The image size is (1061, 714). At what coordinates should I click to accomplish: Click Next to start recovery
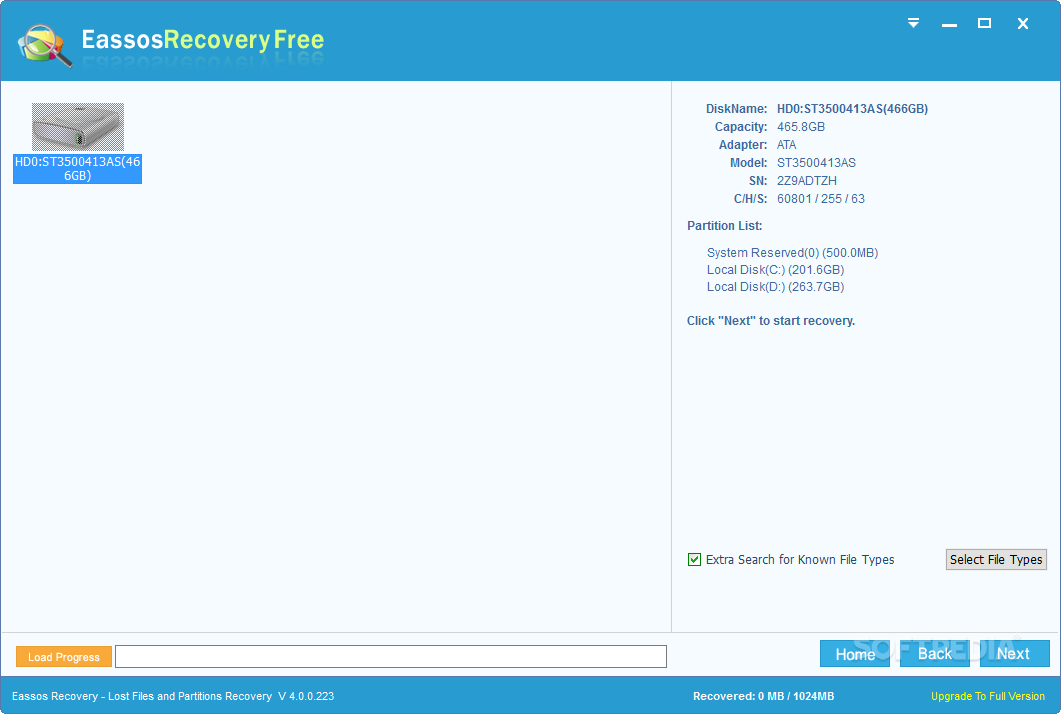point(1014,654)
